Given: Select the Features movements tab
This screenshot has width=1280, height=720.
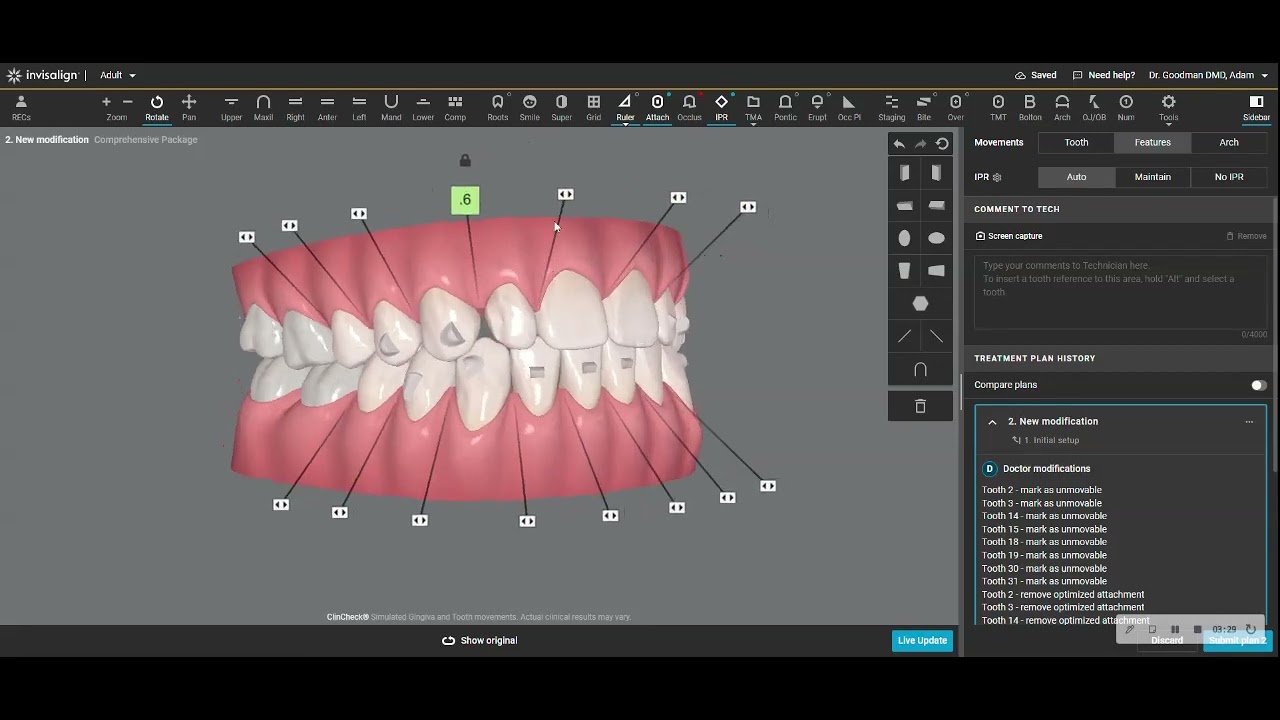Looking at the screenshot, I should tap(1152, 142).
